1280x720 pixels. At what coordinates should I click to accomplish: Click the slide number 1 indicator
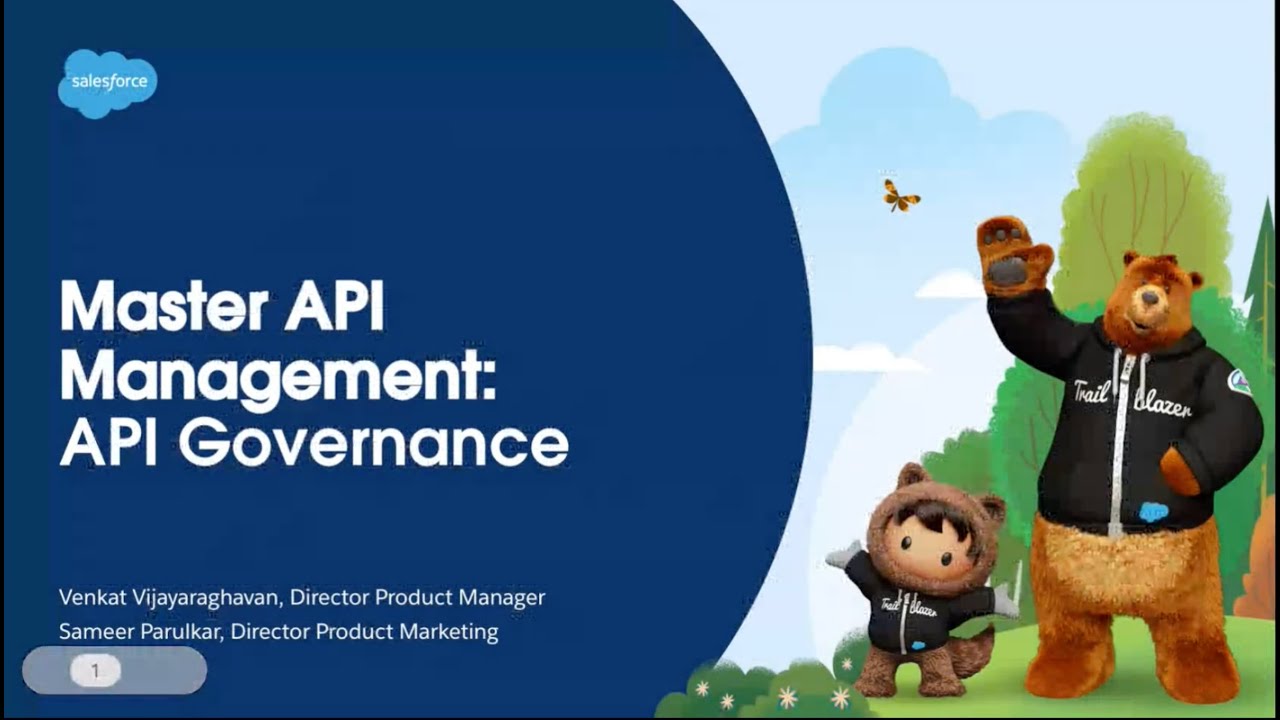pyautogui.click(x=96, y=671)
